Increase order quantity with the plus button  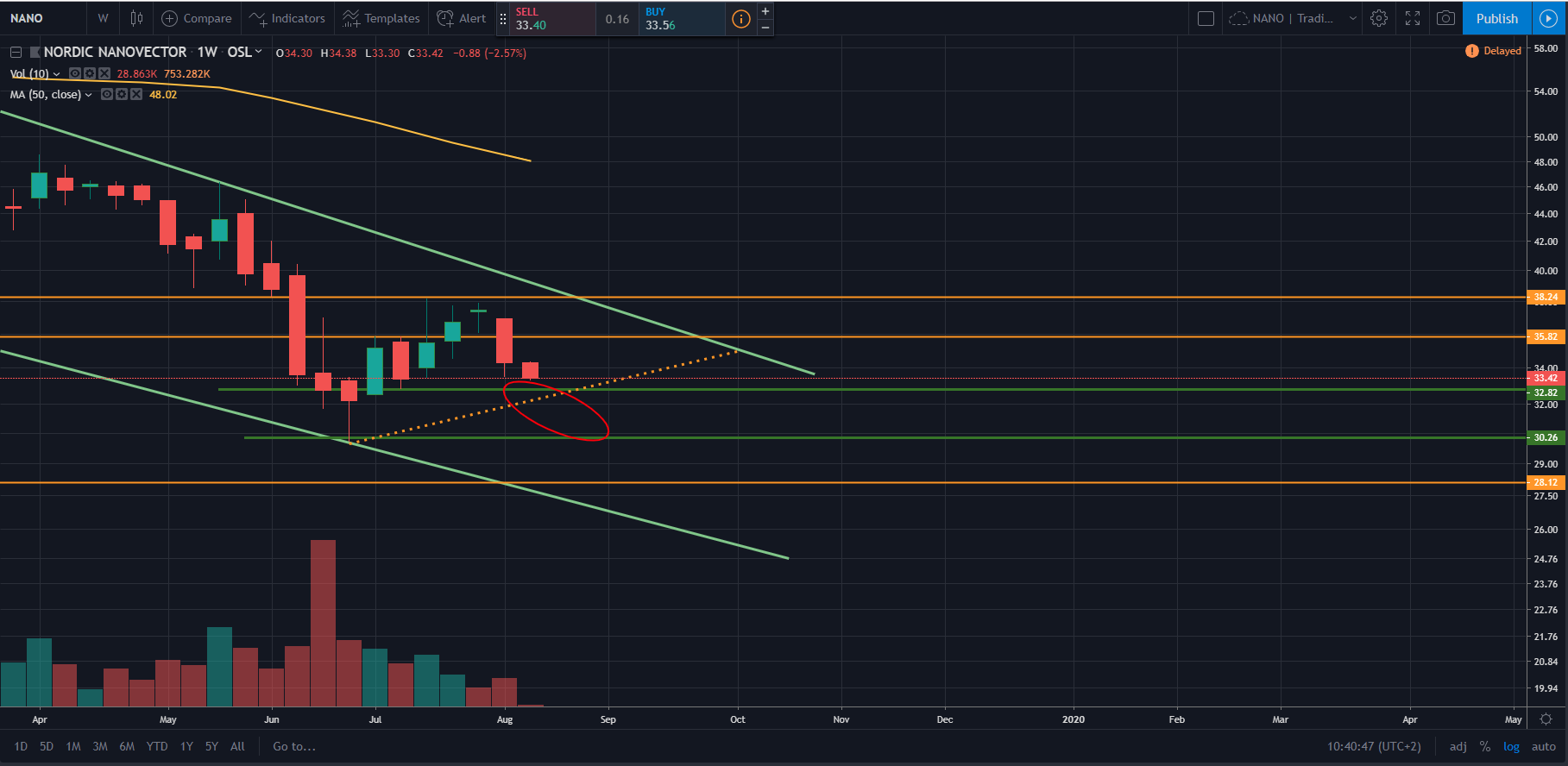(765, 11)
